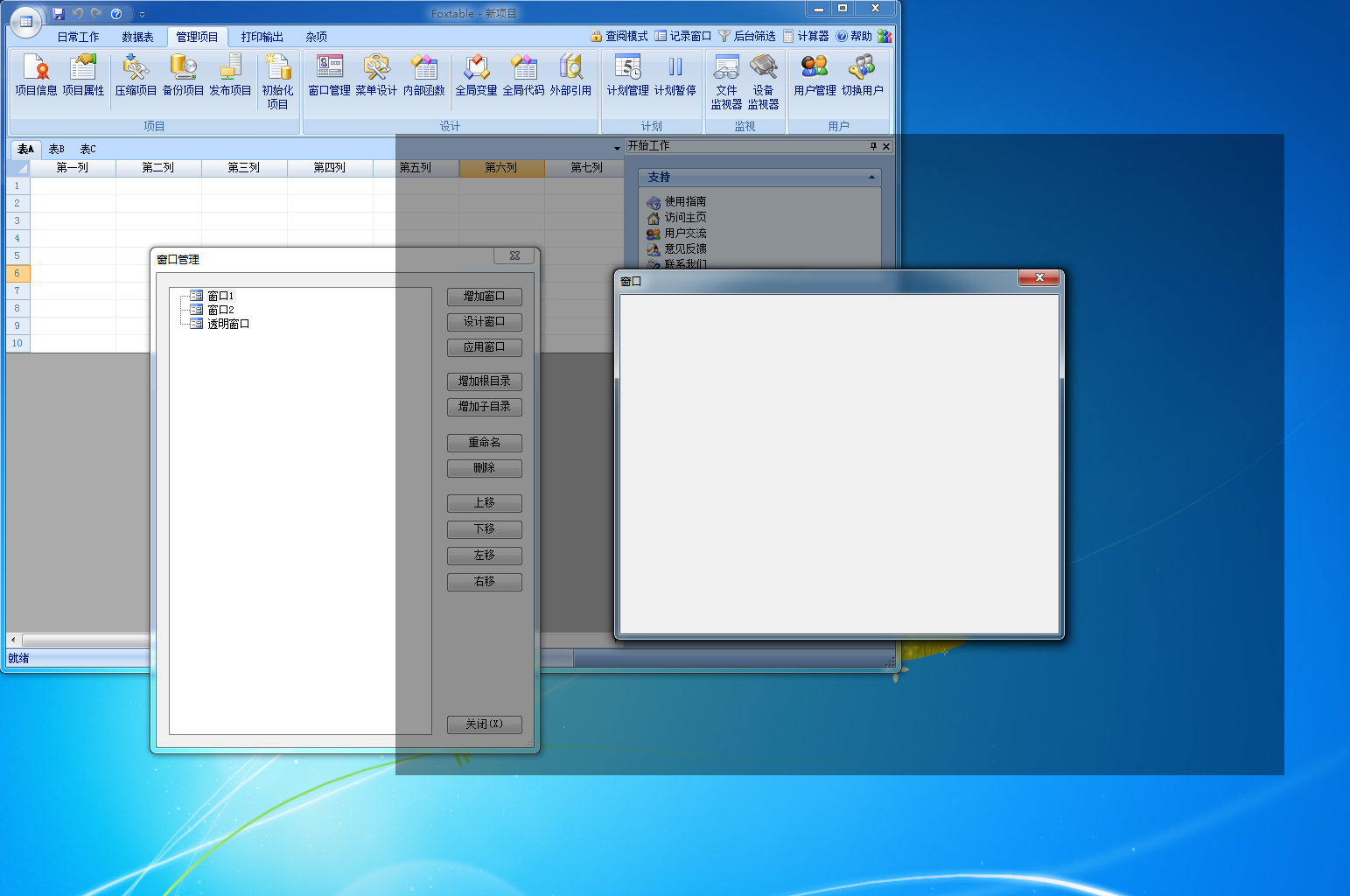1350x896 pixels.
Task: Select the 表C table tab
Action: [x=87, y=149]
